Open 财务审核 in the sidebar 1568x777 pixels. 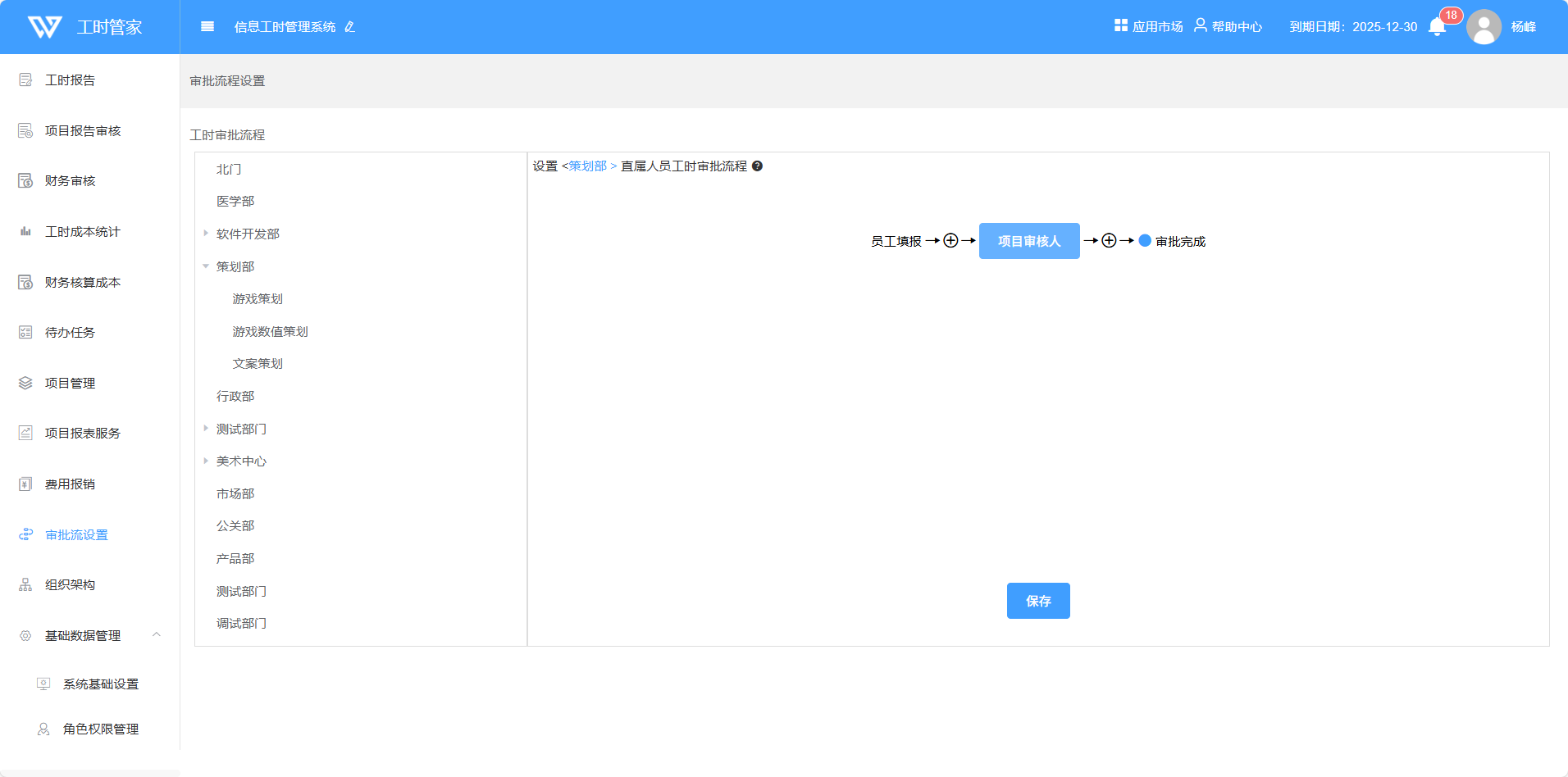[x=70, y=181]
